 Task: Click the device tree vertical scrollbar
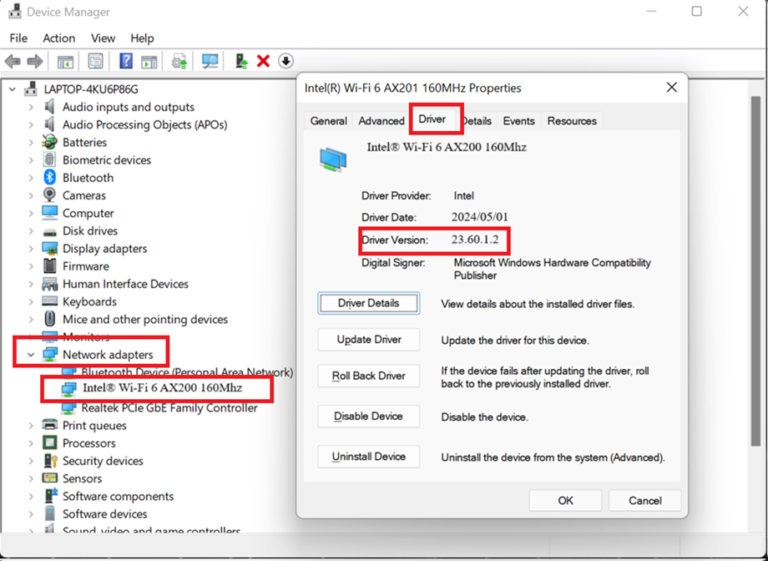(755, 271)
